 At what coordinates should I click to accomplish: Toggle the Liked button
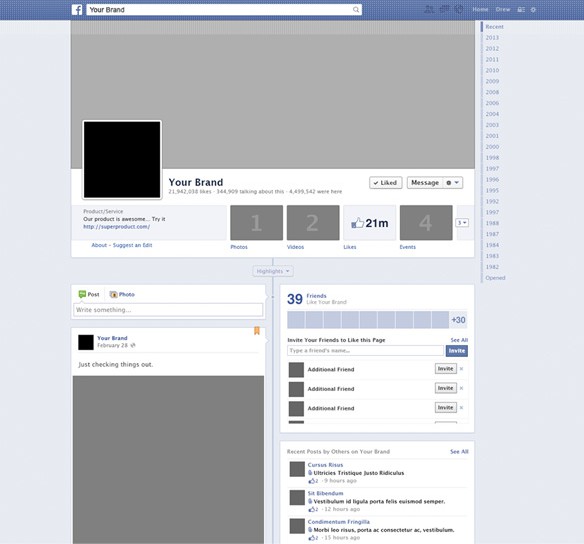[x=385, y=183]
